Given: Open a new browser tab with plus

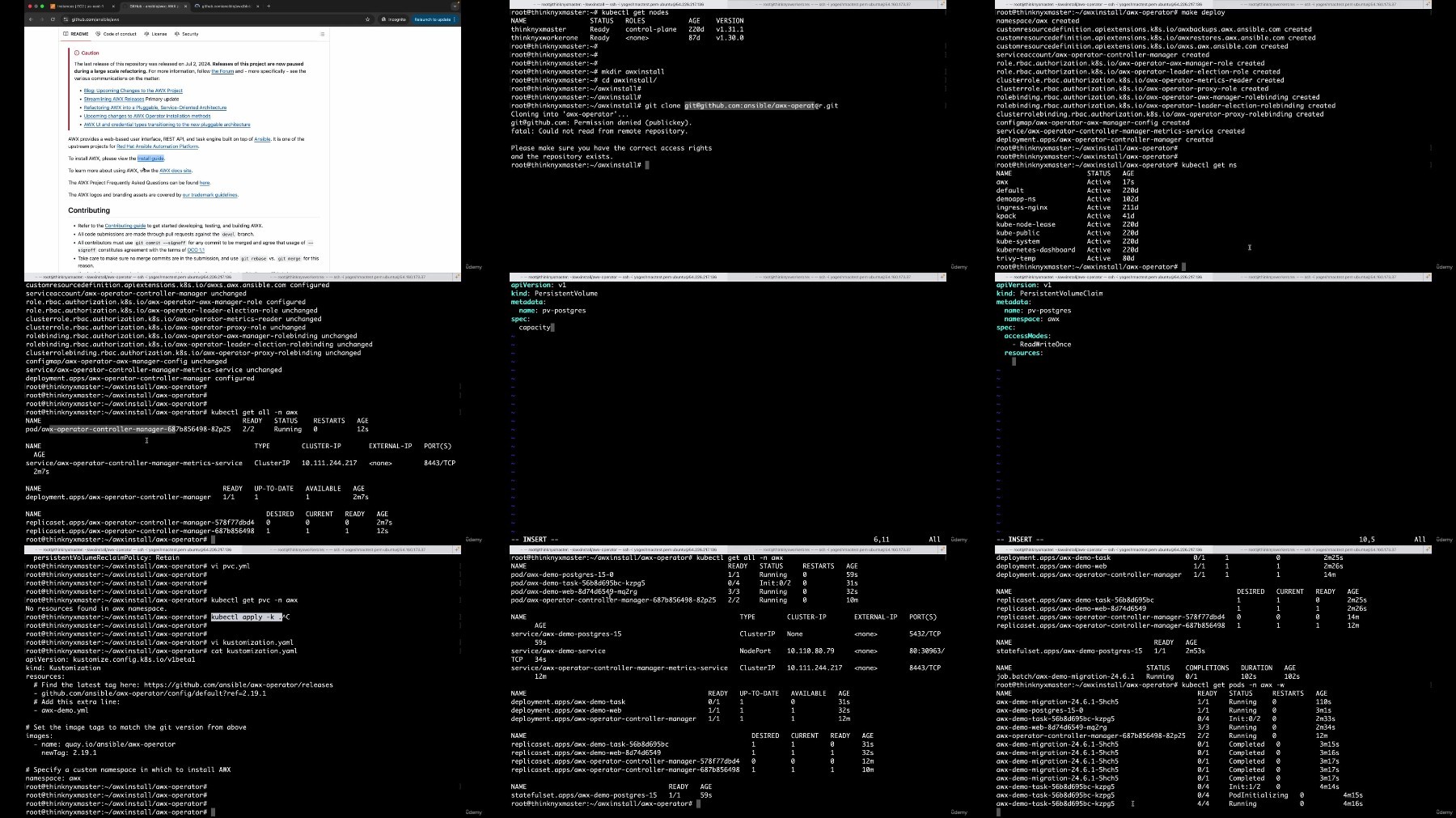Looking at the screenshot, I should pos(269,6).
